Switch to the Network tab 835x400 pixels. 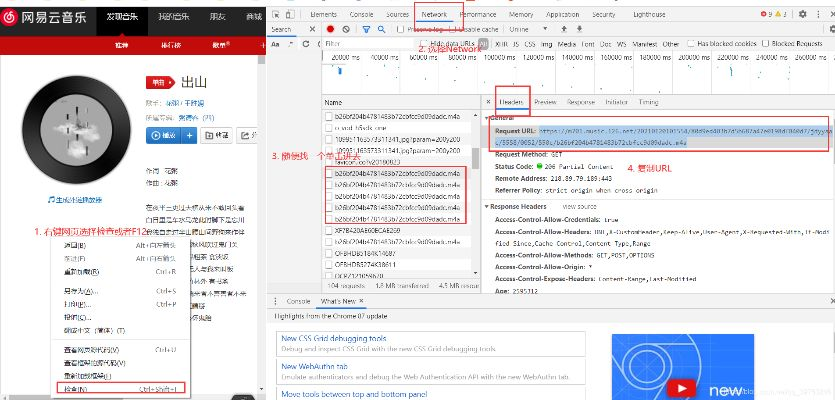pos(434,14)
